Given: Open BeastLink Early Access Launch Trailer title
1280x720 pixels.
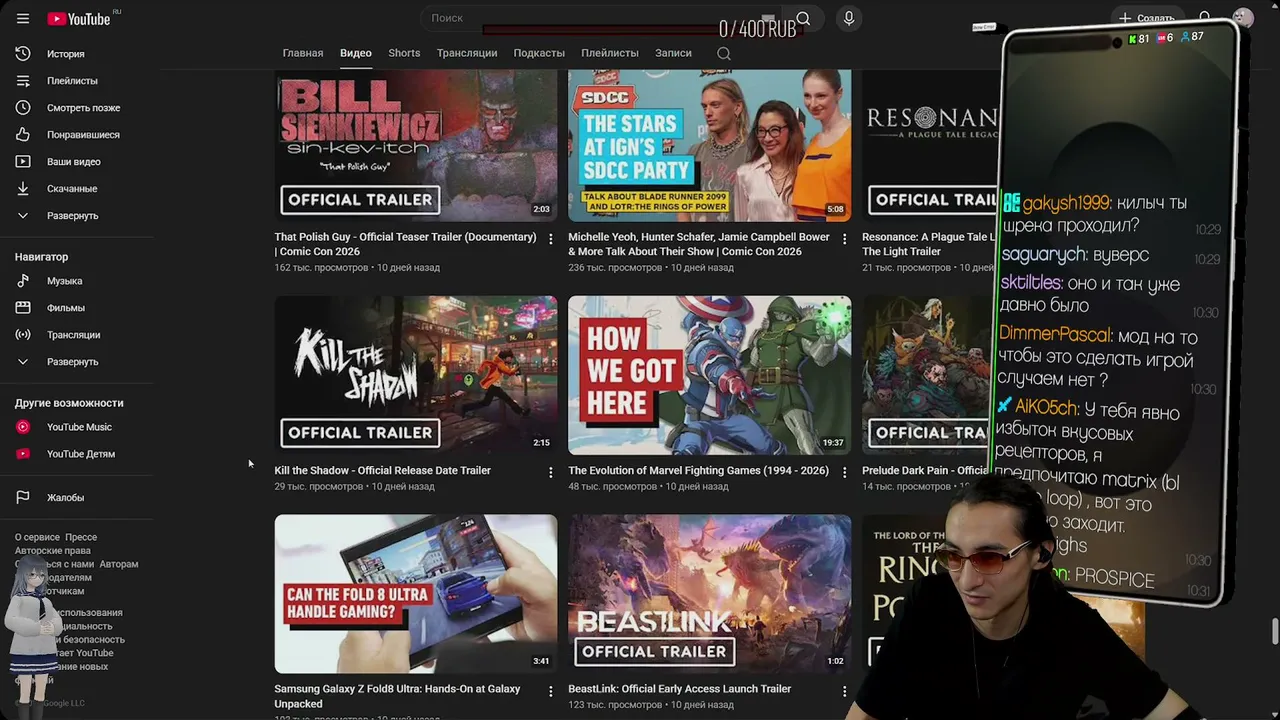Looking at the screenshot, I should pyautogui.click(x=679, y=689).
